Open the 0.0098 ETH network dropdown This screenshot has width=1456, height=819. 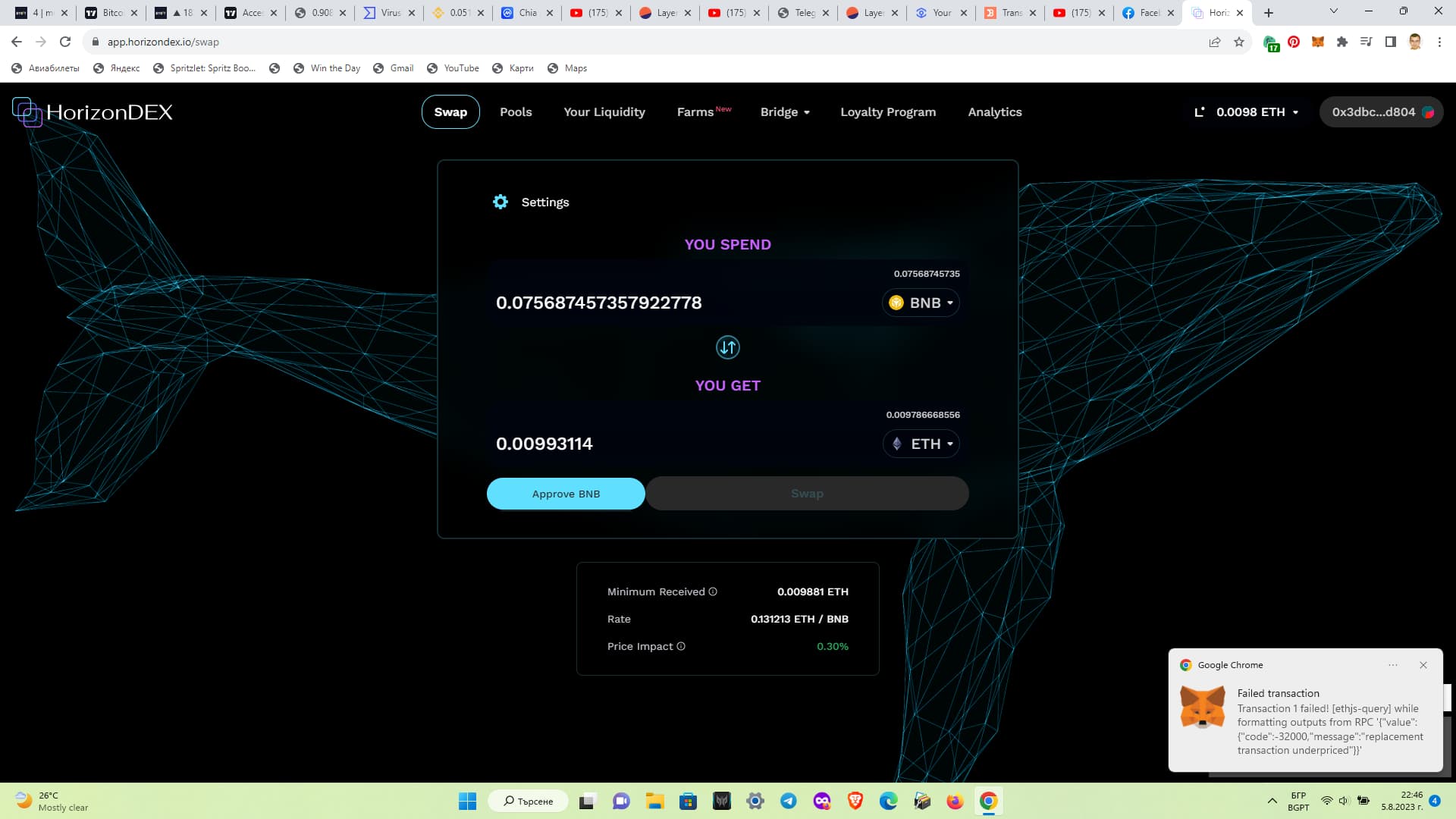1247,112
